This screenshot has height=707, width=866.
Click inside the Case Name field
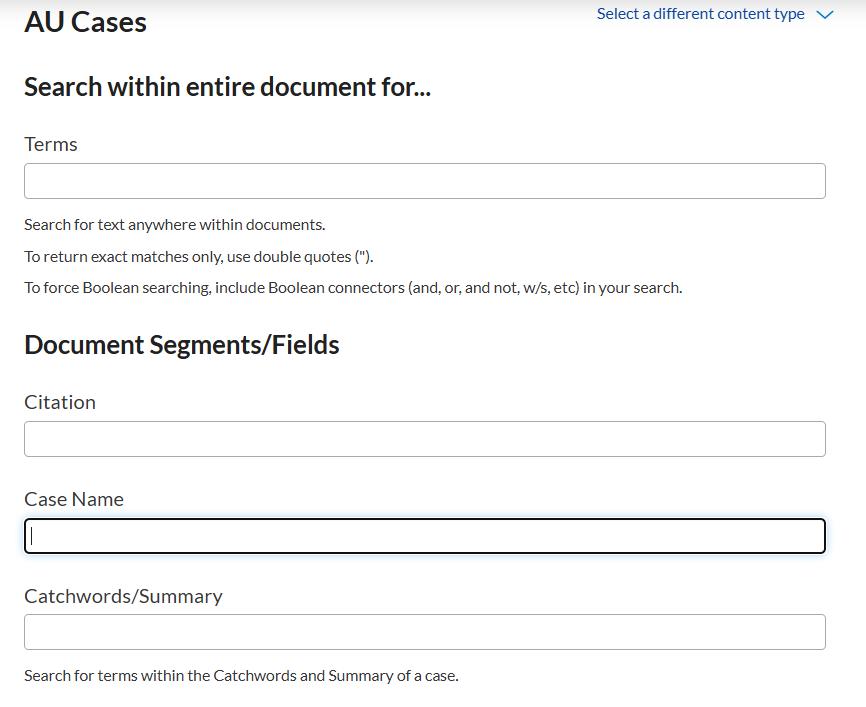click(x=425, y=536)
